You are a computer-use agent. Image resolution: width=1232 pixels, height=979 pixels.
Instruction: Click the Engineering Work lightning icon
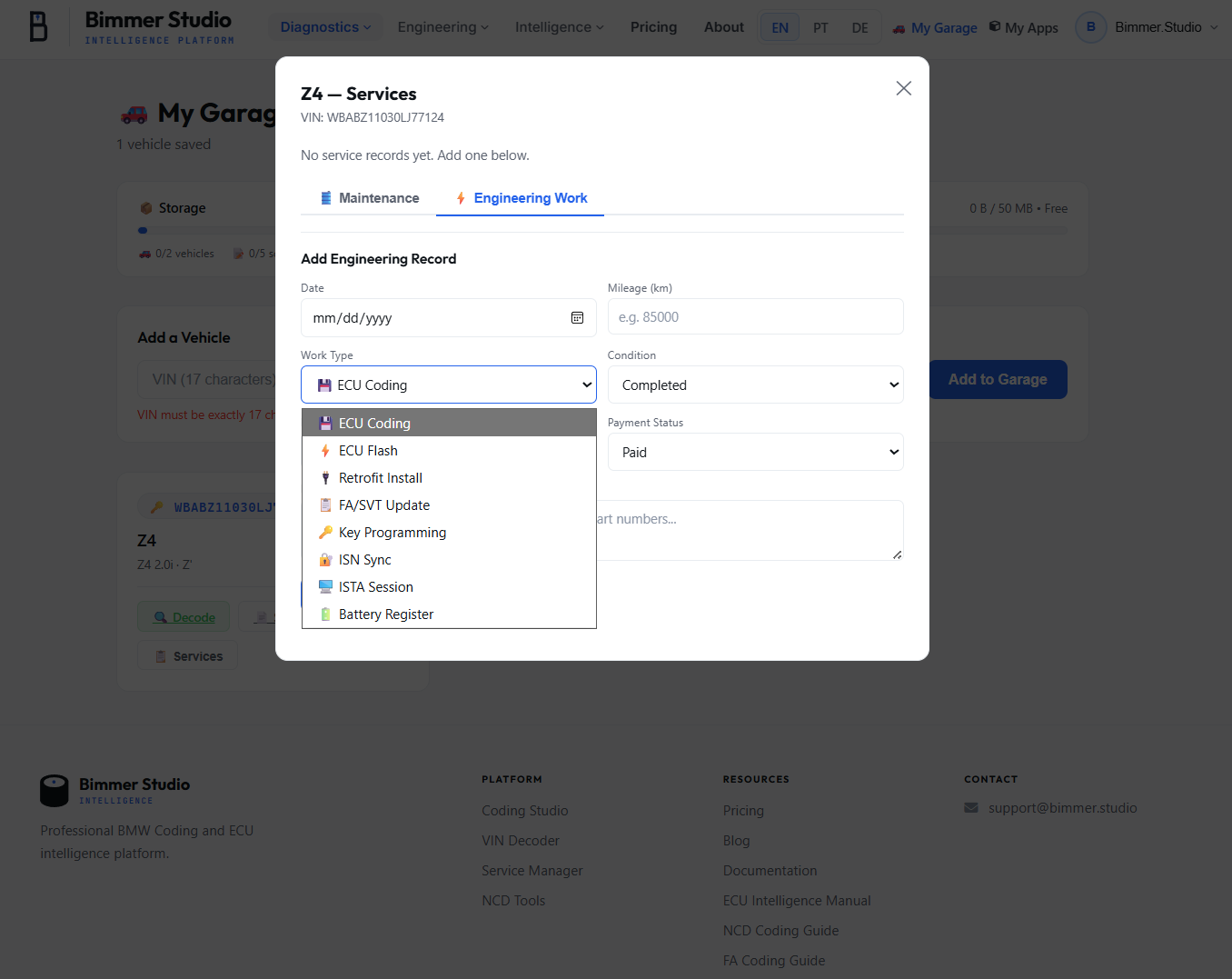[461, 198]
